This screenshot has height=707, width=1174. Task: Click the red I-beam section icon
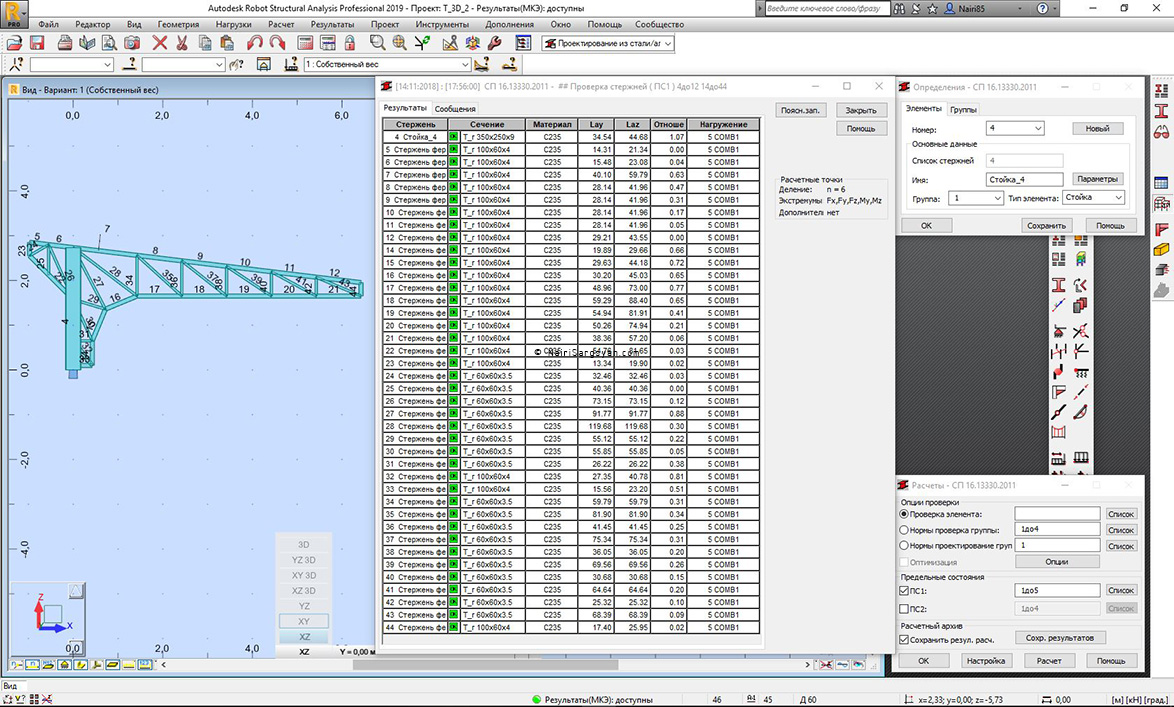click(x=1161, y=111)
